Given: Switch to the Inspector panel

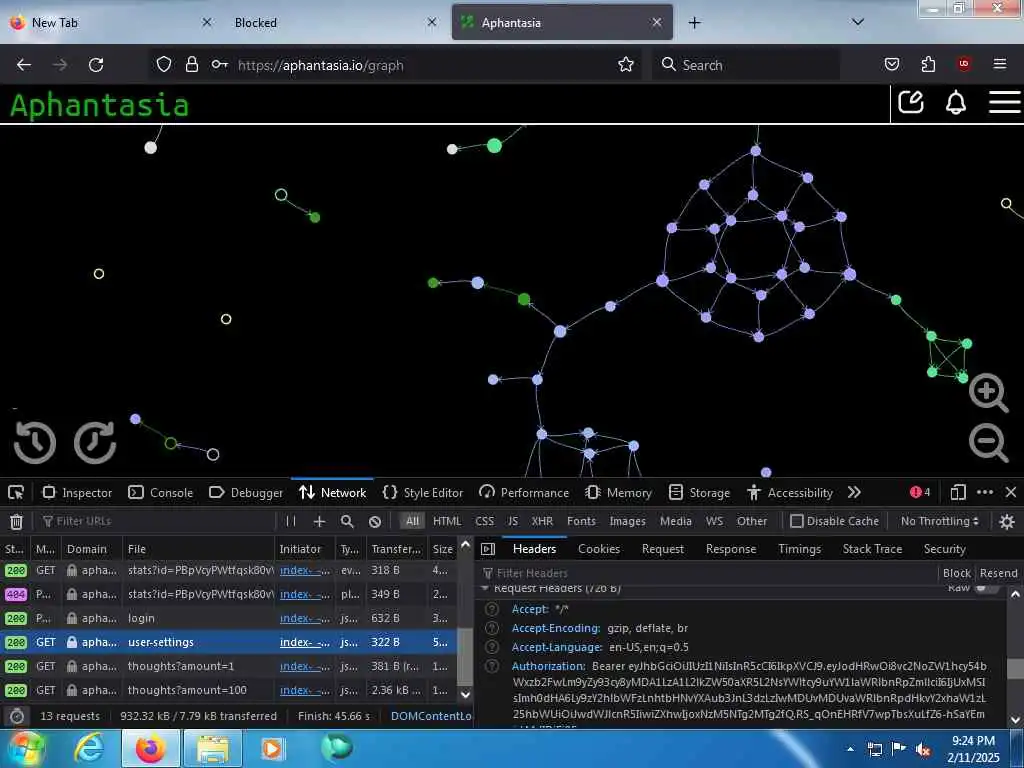Looking at the screenshot, I should click(x=77, y=492).
